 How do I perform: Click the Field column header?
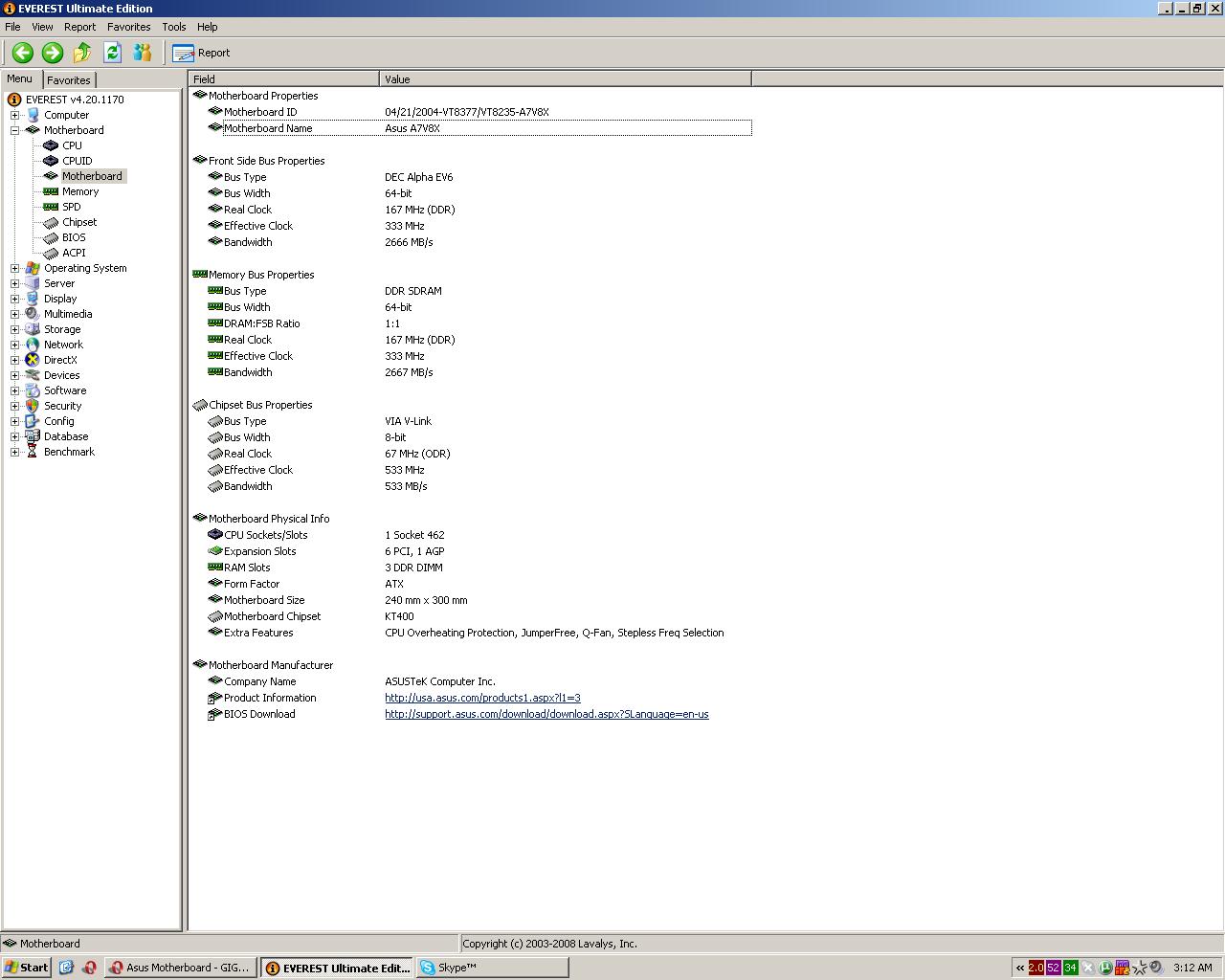pyautogui.click(x=284, y=79)
